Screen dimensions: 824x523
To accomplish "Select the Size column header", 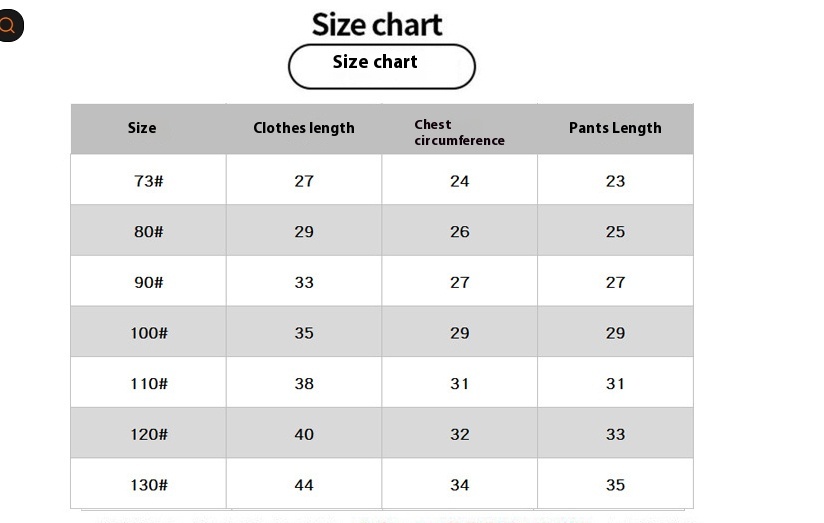I will [x=142, y=128].
